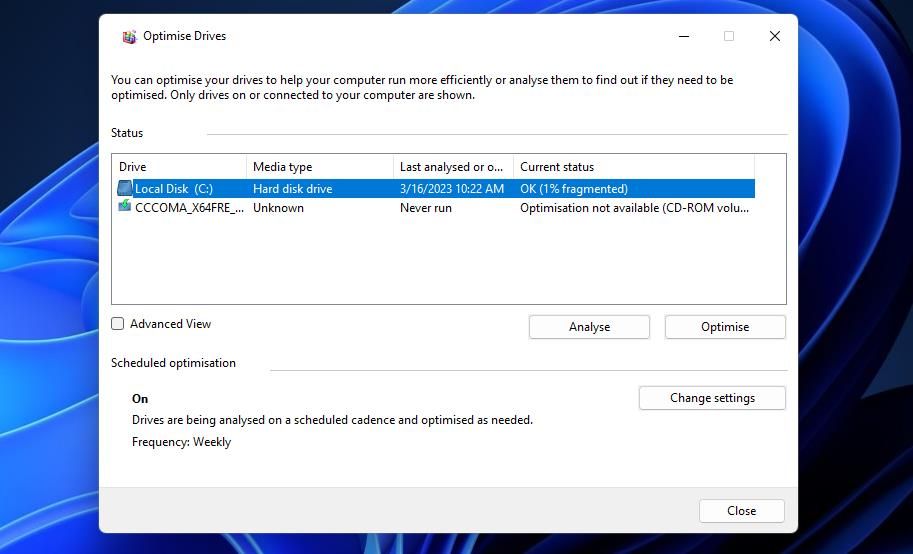913x554 pixels.
Task: Click the Frequency: Weekly text
Action: point(181,442)
